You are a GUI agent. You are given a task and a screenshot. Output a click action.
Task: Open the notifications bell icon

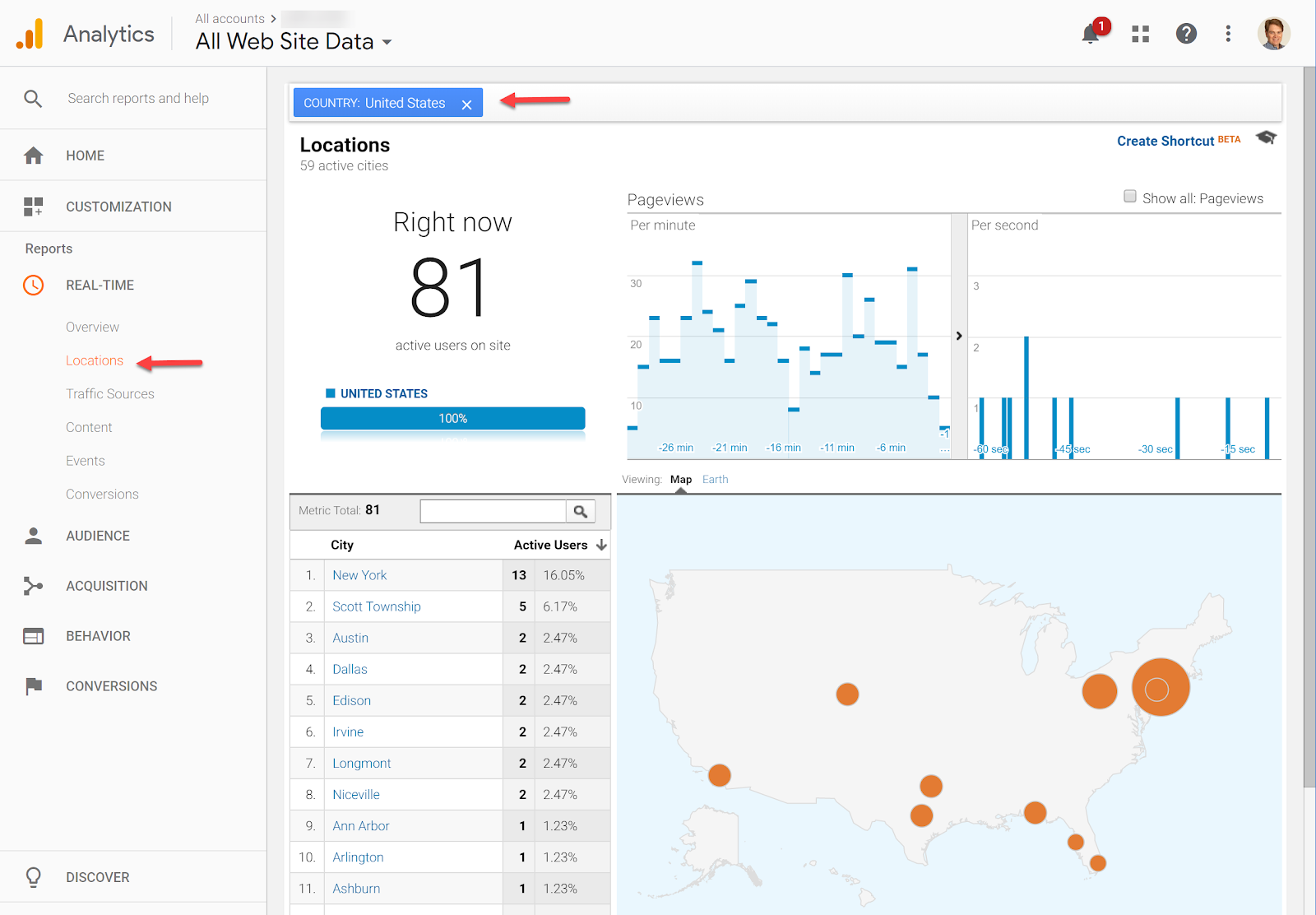1091,34
